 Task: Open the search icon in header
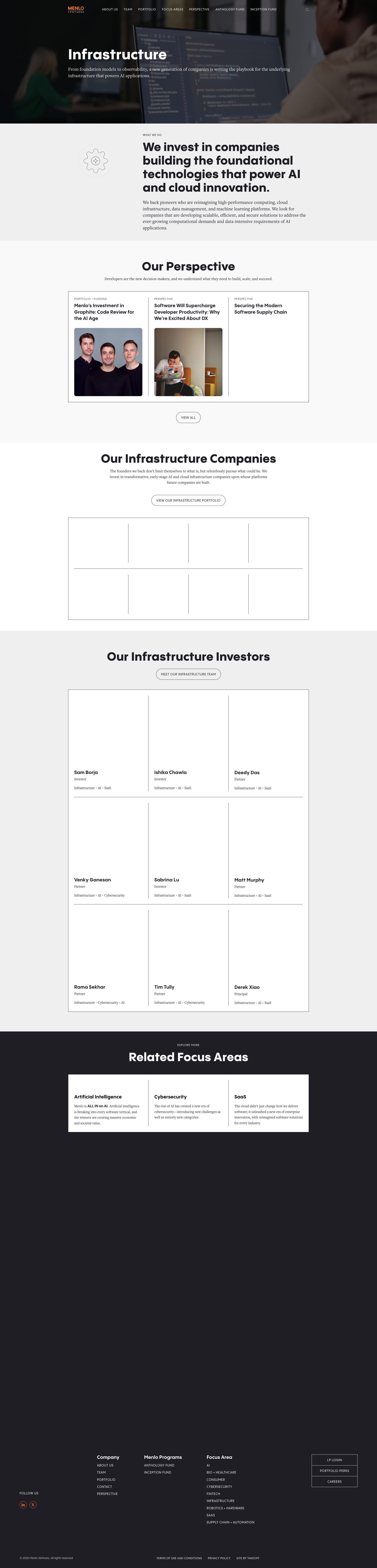point(307,10)
